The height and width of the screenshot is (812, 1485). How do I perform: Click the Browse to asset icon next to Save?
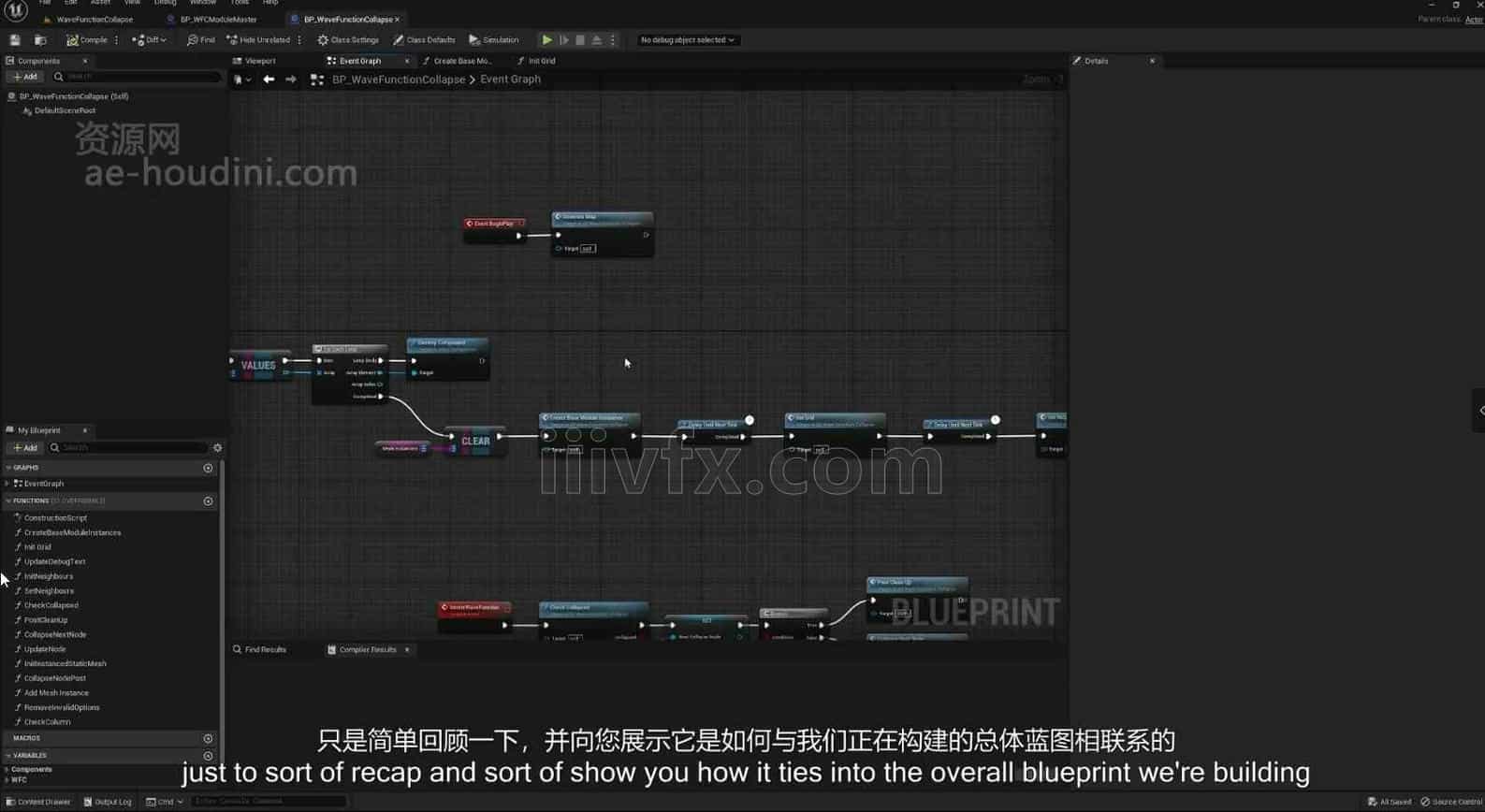pyautogui.click(x=40, y=40)
